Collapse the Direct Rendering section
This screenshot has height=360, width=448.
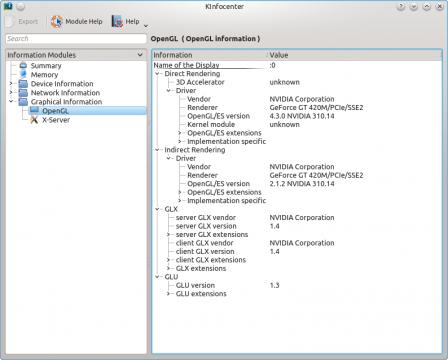click(x=157, y=74)
